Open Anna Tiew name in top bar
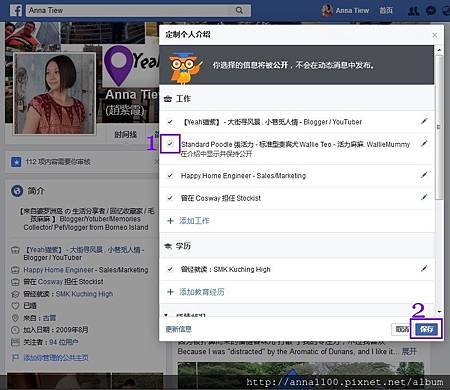450x390 pixels. [x=352, y=11]
